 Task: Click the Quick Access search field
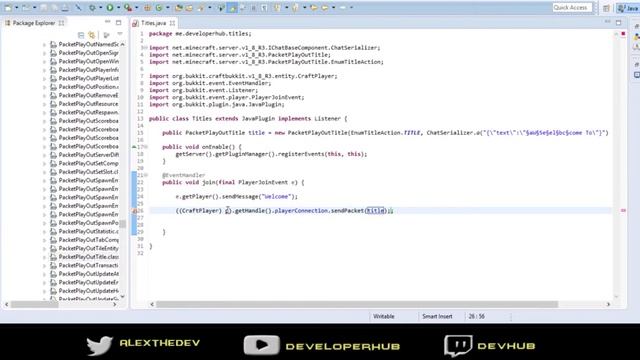coord(572,7)
